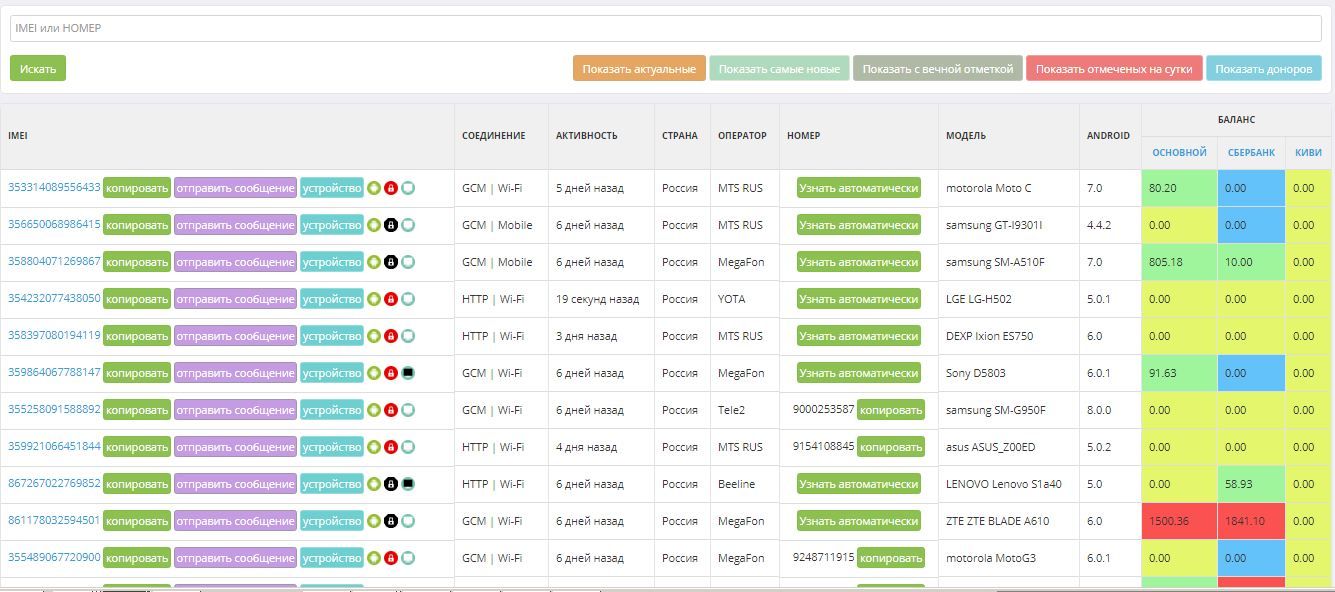Focus the IMEI или НОМЕР search field
Viewport: 1335px width, 592px height.
666,28
